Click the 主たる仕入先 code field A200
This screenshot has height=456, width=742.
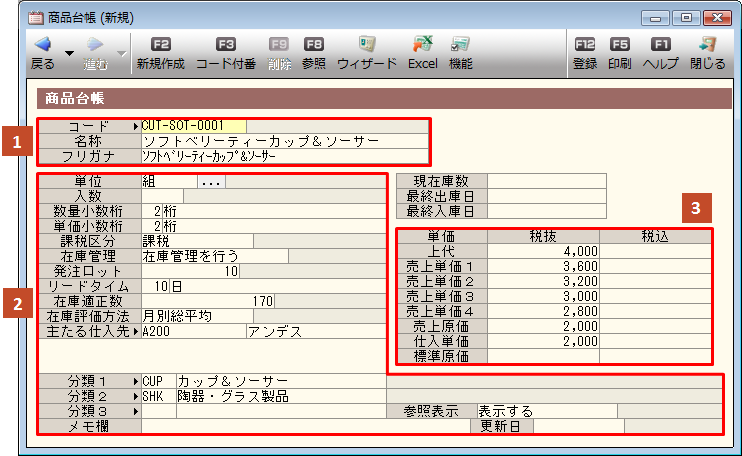coord(193,331)
